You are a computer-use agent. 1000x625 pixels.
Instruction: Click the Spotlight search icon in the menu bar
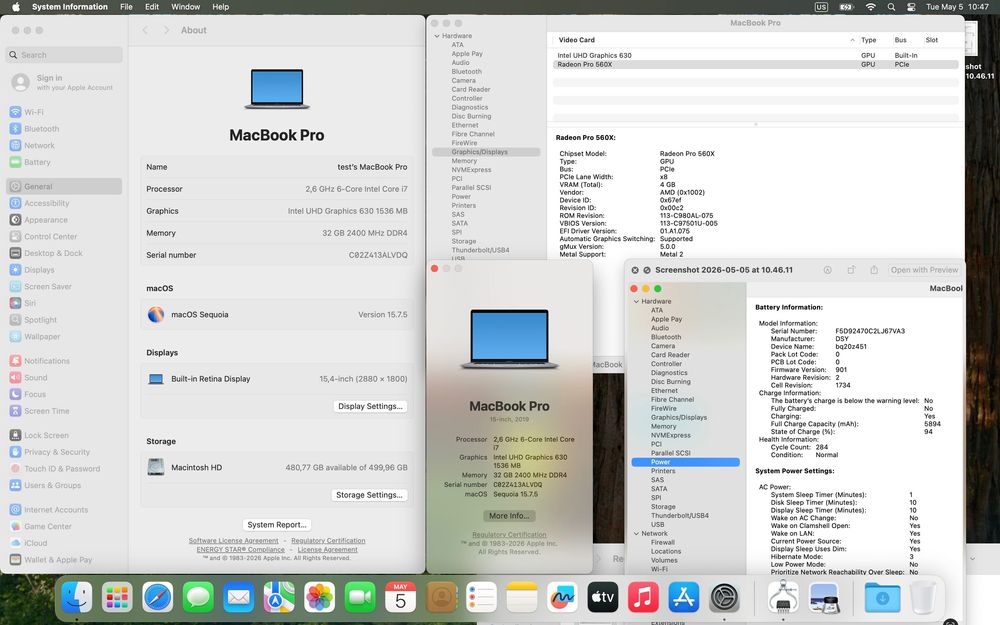click(x=891, y=7)
